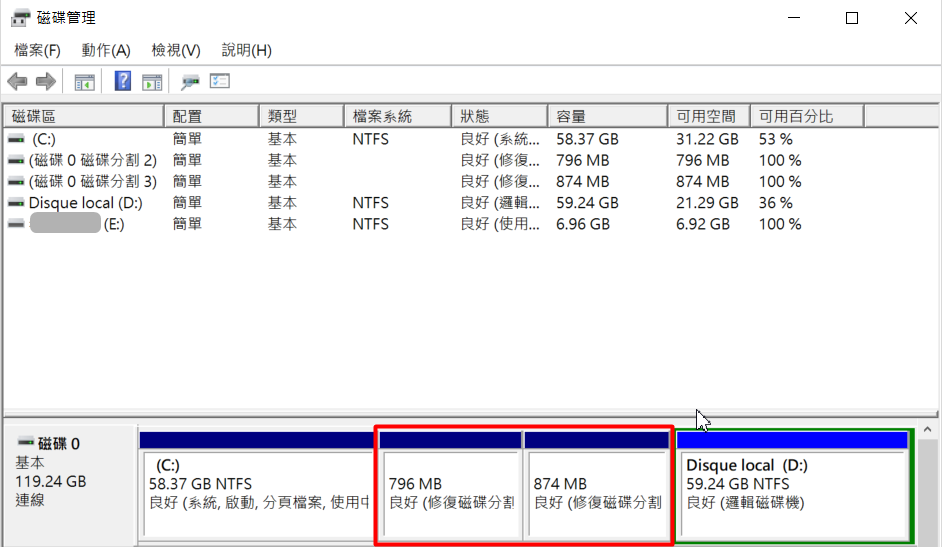Click drive icon of Disque local (D:) row
The width and height of the screenshot is (942, 547).
(16, 203)
